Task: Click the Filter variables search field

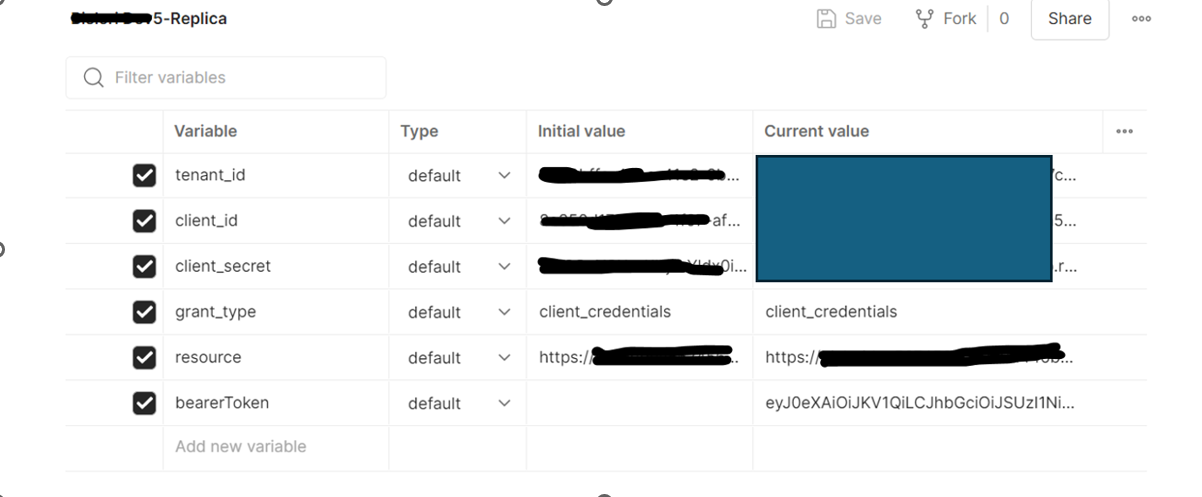Action: [226, 77]
